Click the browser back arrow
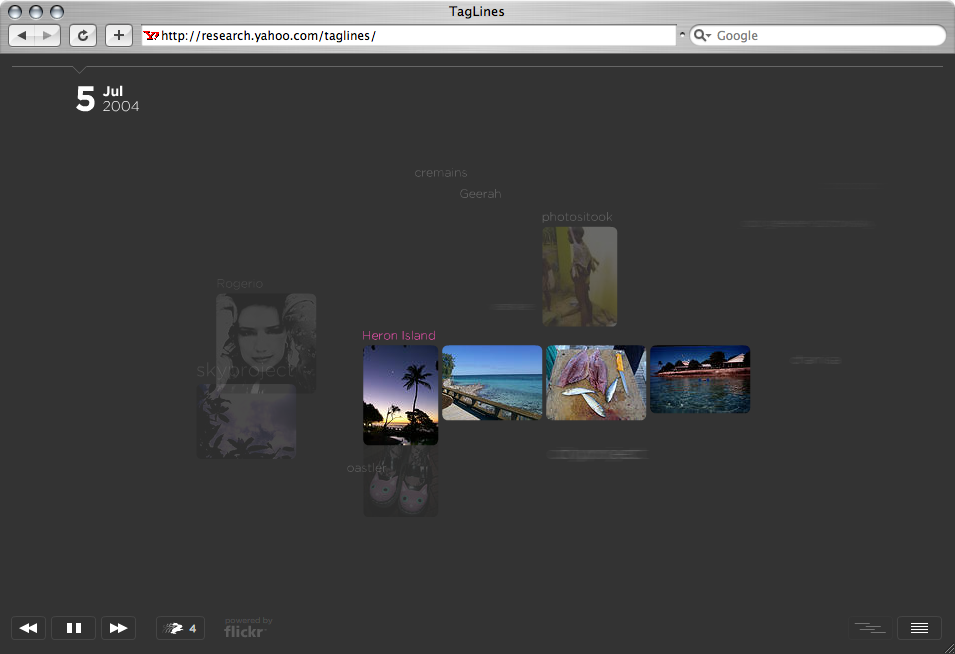The image size is (955, 654). click(x=23, y=36)
